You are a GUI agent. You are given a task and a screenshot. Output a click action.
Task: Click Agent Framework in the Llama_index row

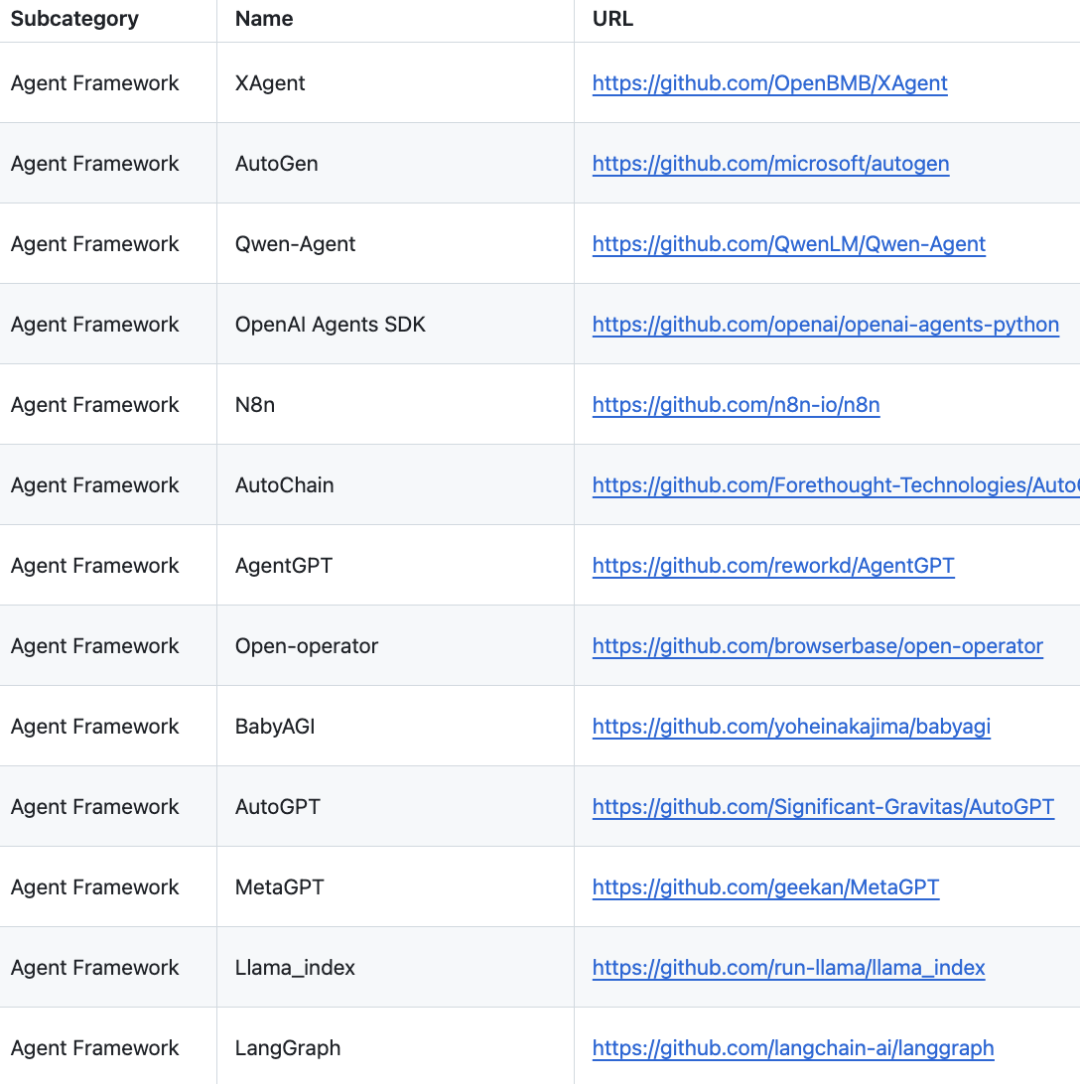[95, 968]
